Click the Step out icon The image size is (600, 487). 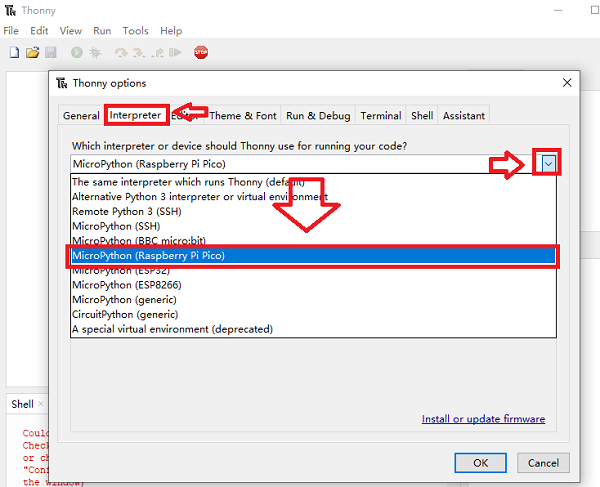[157, 52]
